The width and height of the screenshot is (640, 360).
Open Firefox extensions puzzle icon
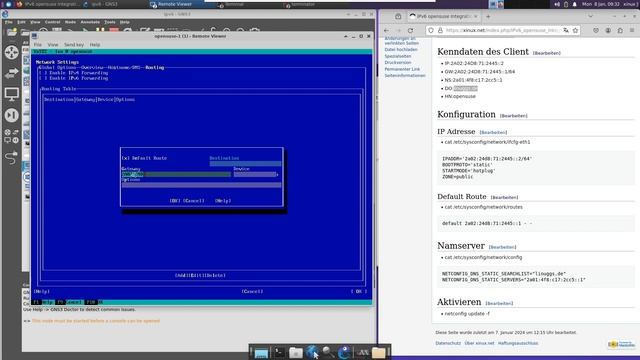620,31
